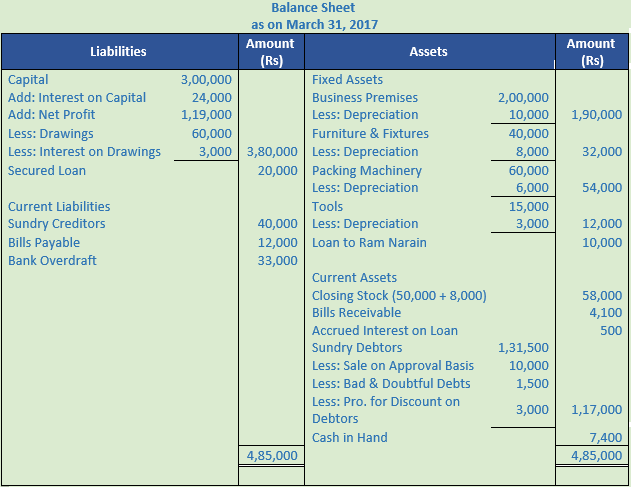
Task: Click the 'Furniture & Fixtures' label
Action: tap(370, 134)
